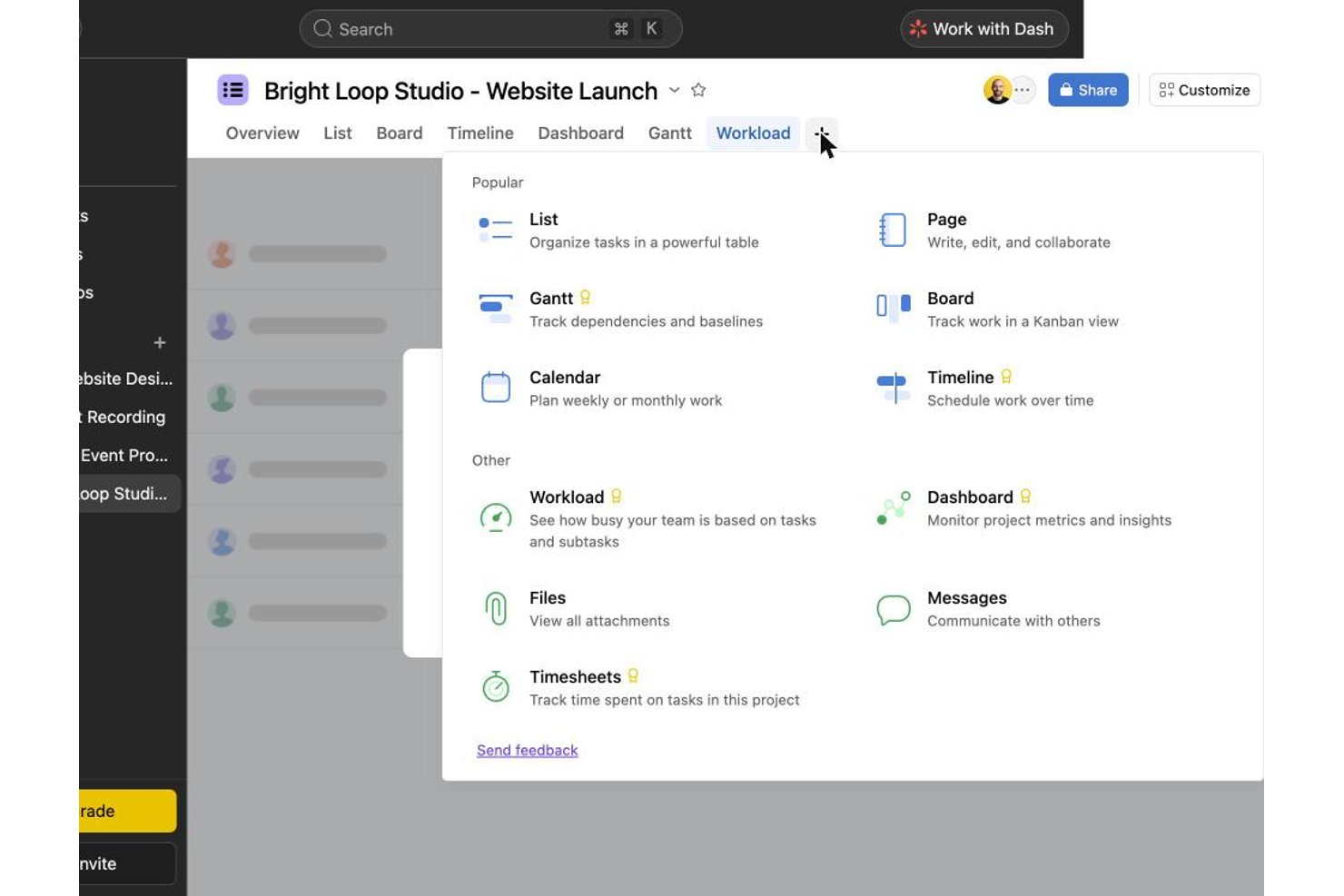Select the Workload gauge icon
Image resolution: width=1344 pixels, height=896 pixels.
coord(495,517)
